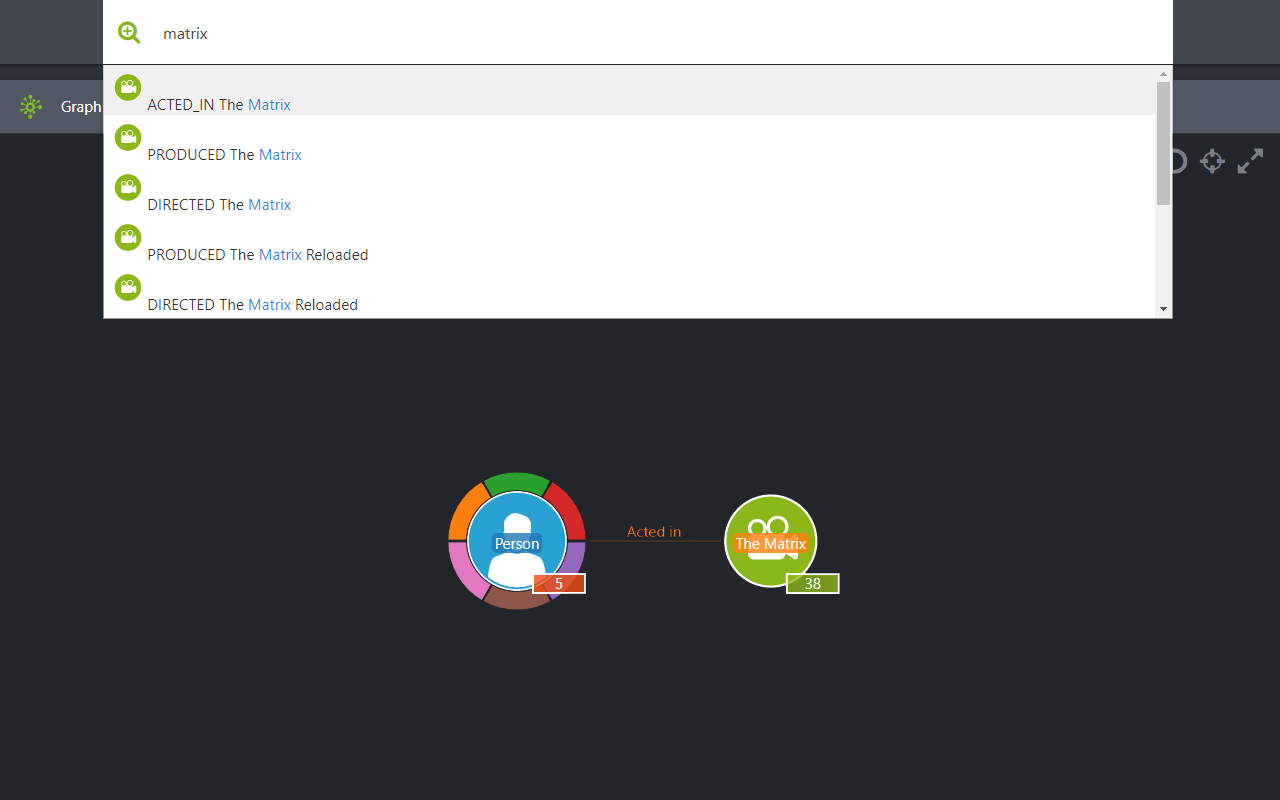1280x800 pixels.
Task: Select The Matrix movie node
Action: coord(771,541)
